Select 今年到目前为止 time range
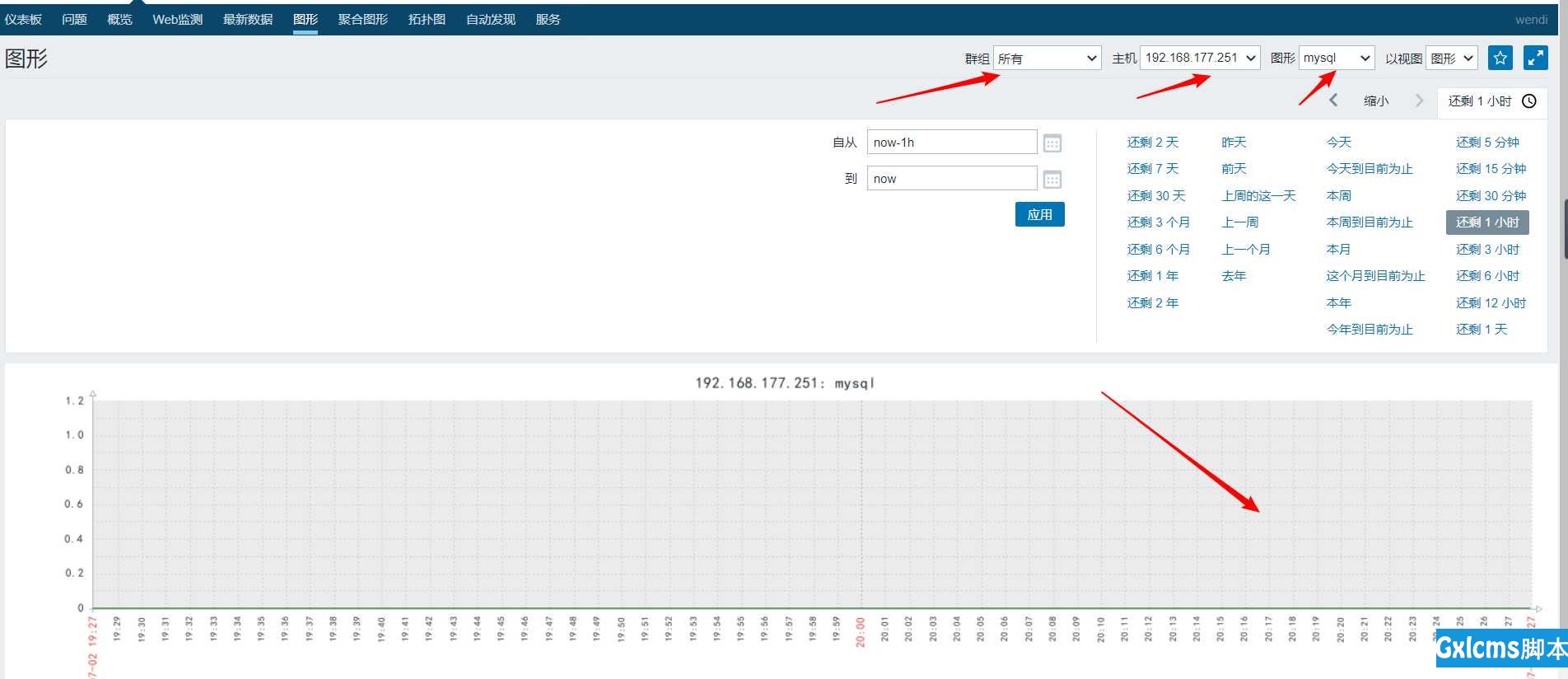Image resolution: width=1568 pixels, height=679 pixels. 1370,329
